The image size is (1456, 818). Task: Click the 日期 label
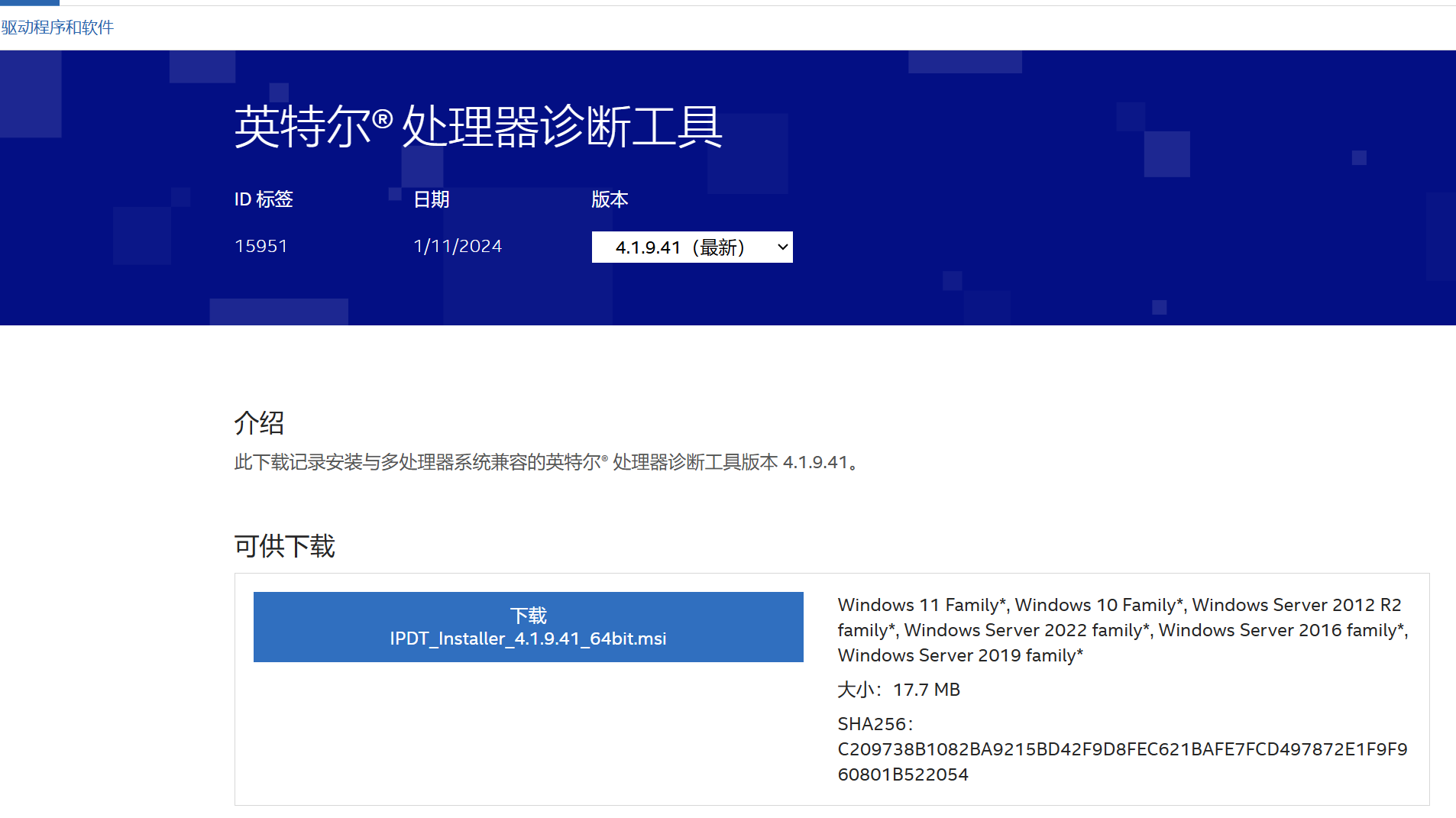pyautogui.click(x=432, y=199)
